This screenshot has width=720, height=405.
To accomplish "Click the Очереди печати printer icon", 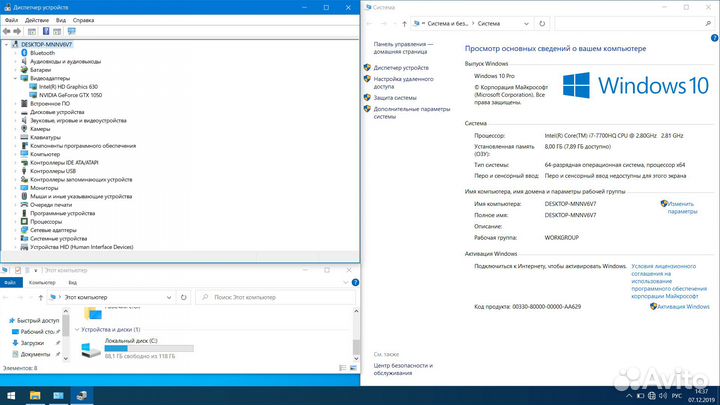I will tap(24, 205).
